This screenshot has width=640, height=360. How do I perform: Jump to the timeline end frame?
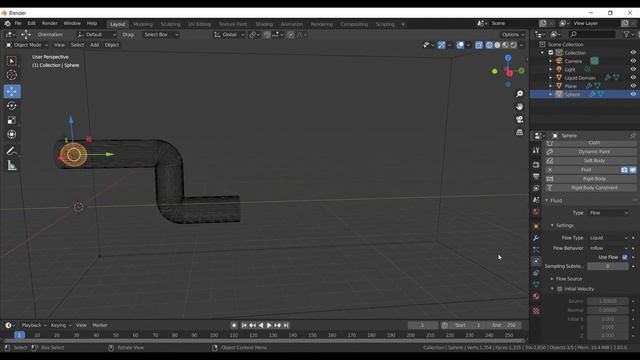coord(286,325)
